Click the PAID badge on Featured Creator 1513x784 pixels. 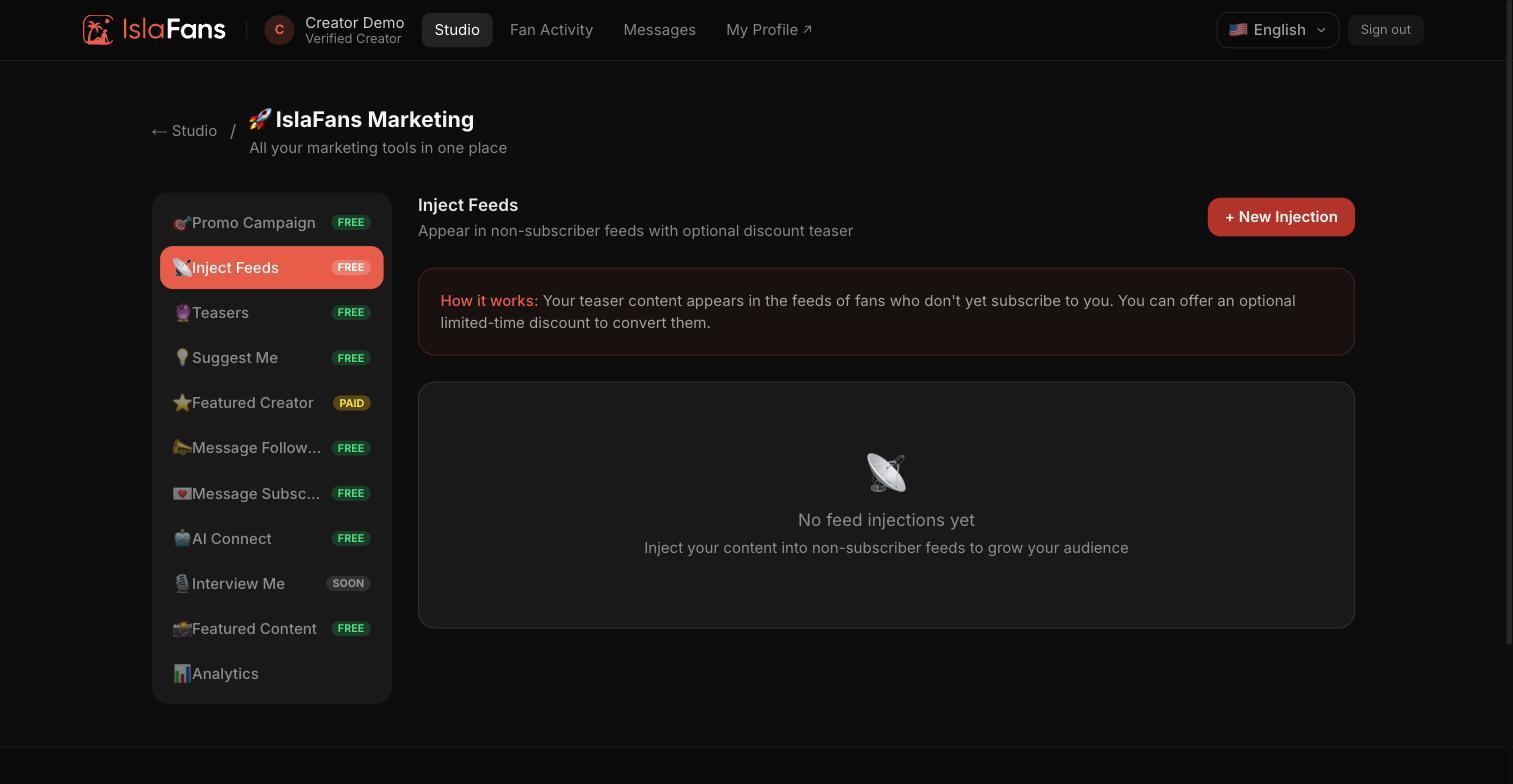(x=351, y=403)
